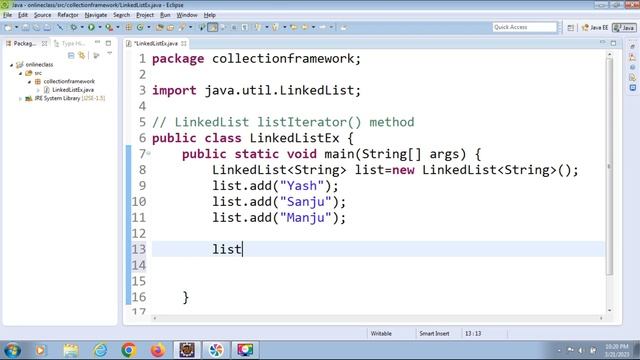Image resolution: width=640 pixels, height=360 pixels.
Task: Open the Navigate menu
Action: [96, 15]
